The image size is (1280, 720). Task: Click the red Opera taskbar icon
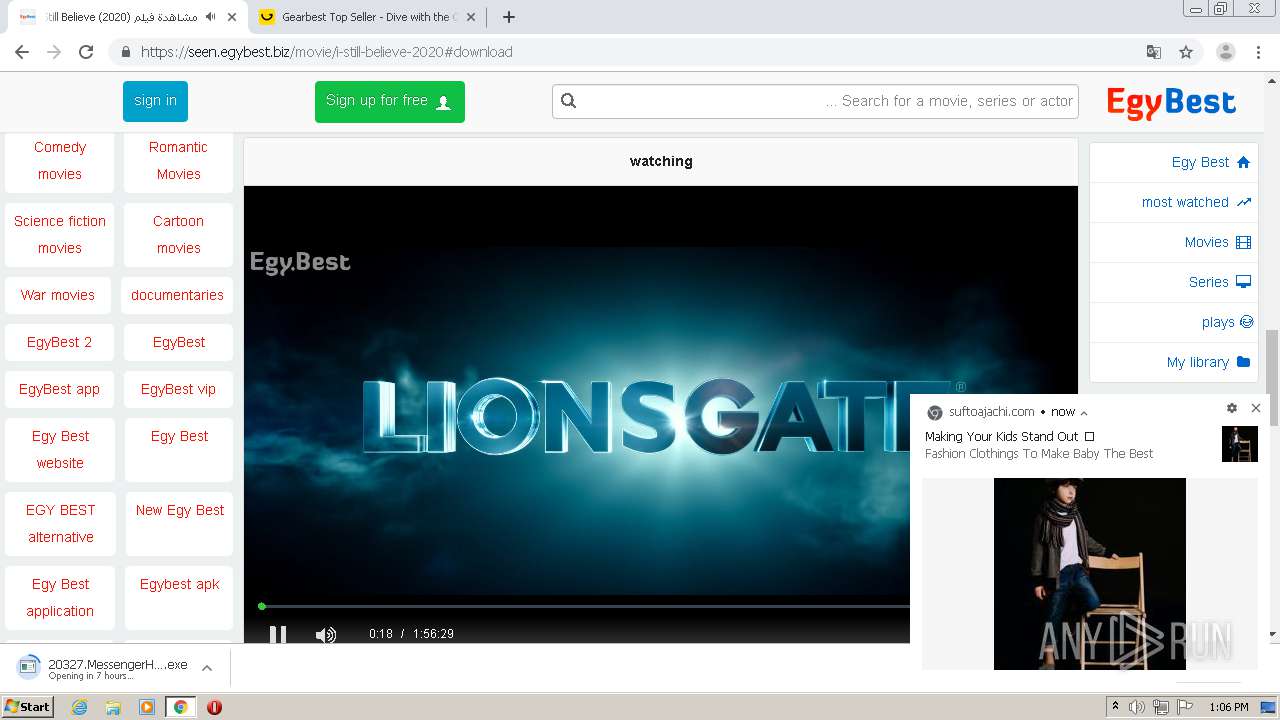[x=214, y=707]
